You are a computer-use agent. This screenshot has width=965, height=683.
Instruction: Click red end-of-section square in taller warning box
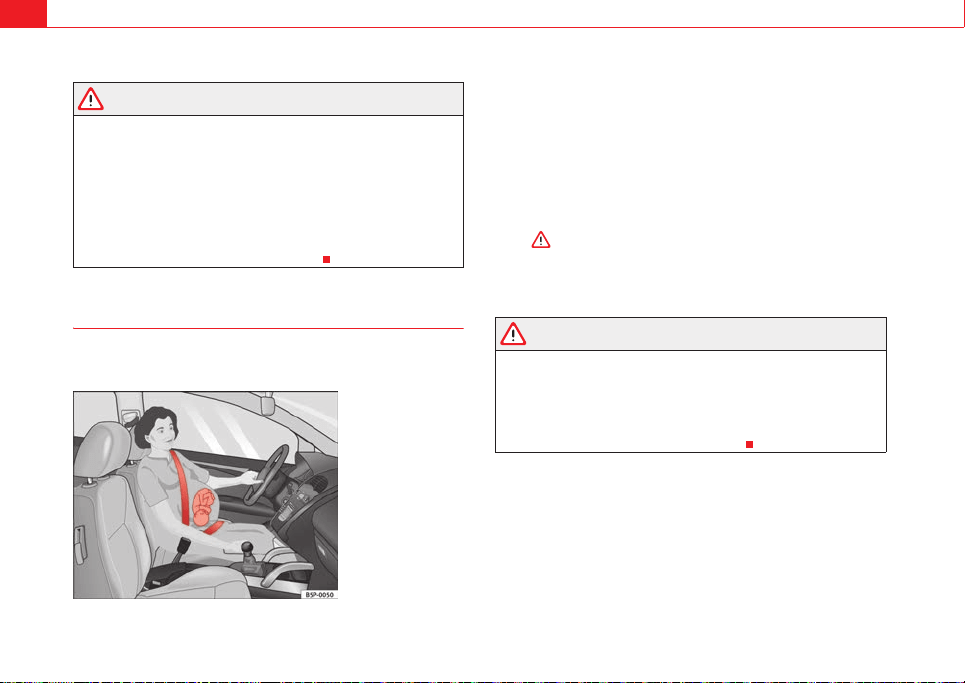[x=327, y=260]
